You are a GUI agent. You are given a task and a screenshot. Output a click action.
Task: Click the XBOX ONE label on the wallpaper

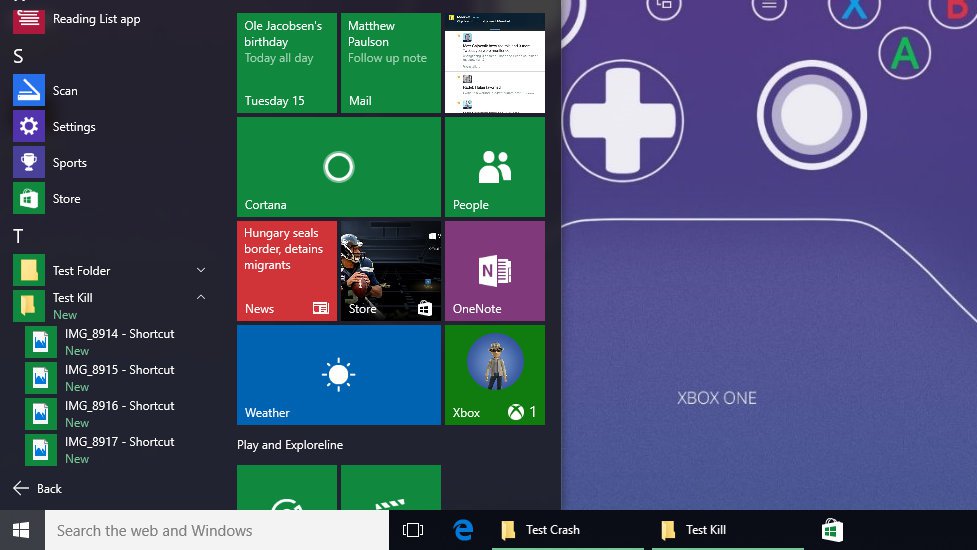(717, 398)
